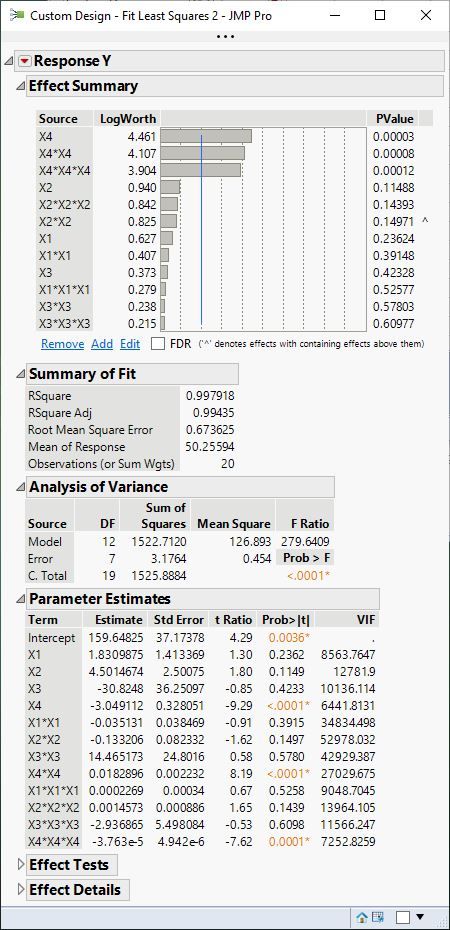Expand the Effect Details section
450x930 pixels.
pyautogui.click(x=21, y=890)
